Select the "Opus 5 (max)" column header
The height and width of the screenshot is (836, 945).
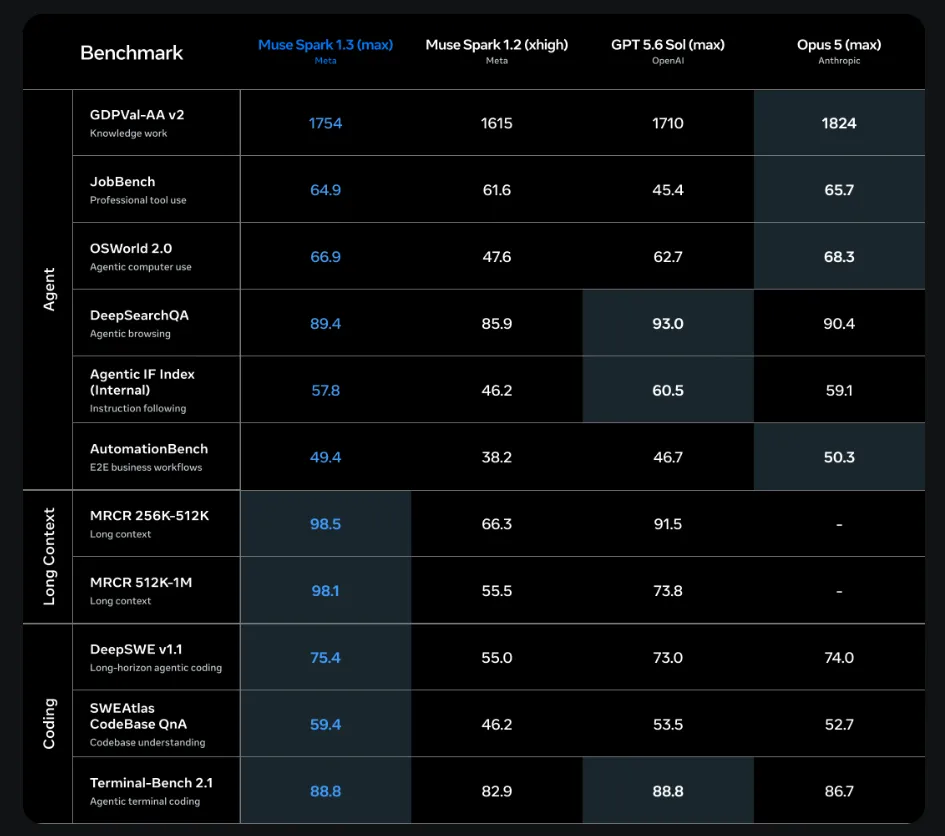[839, 45]
